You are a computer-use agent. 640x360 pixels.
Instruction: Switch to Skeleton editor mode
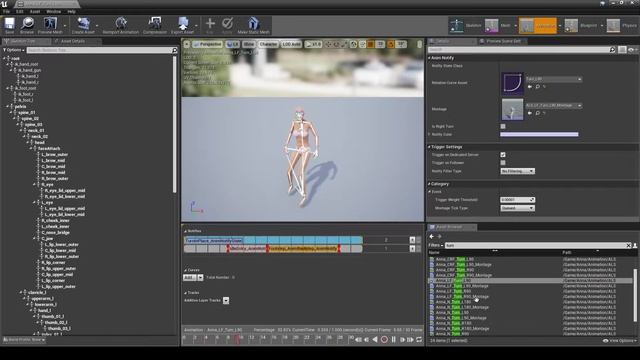tap(466, 25)
